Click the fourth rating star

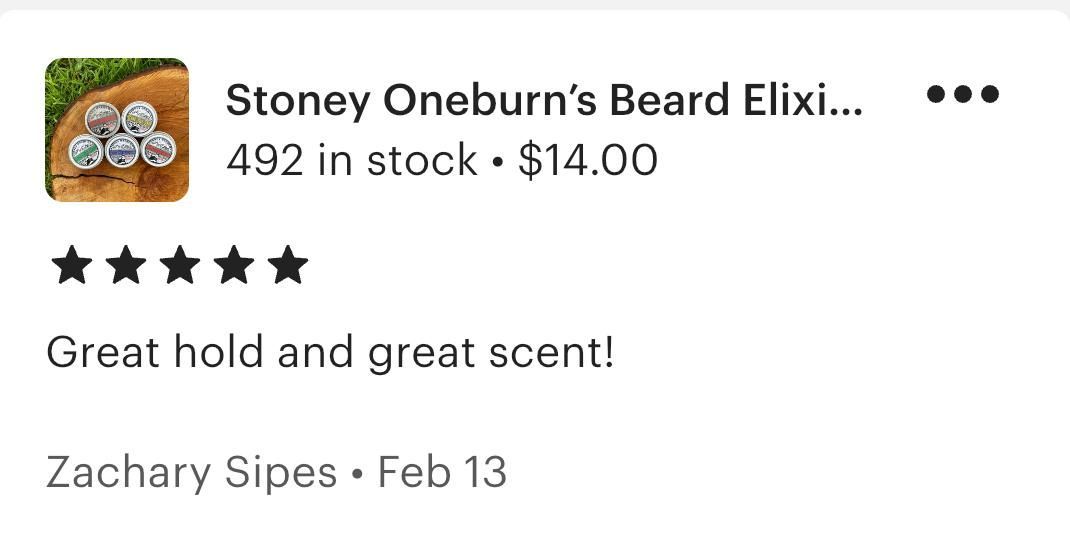click(234, 265)
